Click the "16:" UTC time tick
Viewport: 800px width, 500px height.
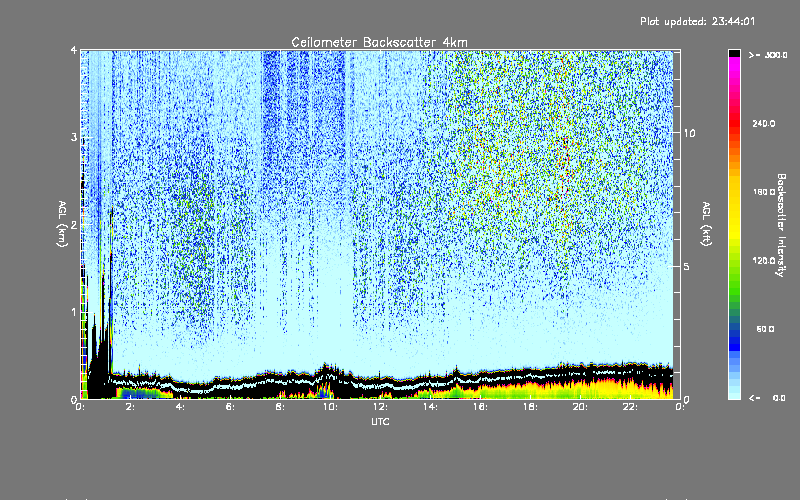coord(480,407)
